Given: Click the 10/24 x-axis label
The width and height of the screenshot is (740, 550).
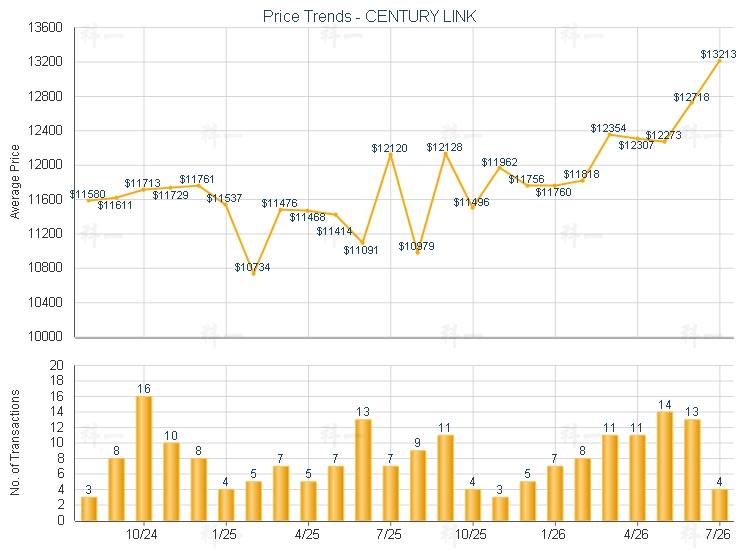Looking at the screenshot, I should coord(142,534).
